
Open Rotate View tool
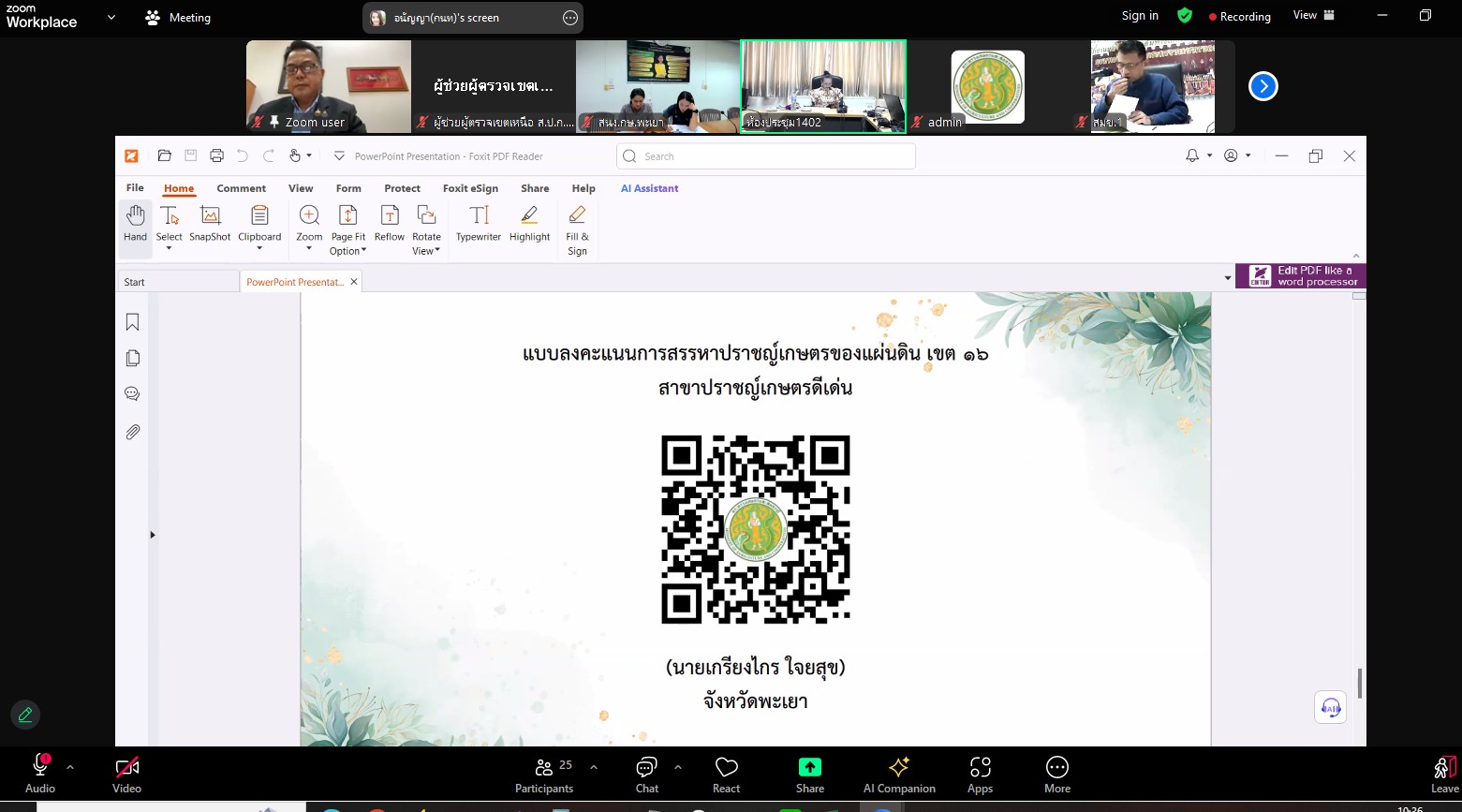[x=426, y=229]
